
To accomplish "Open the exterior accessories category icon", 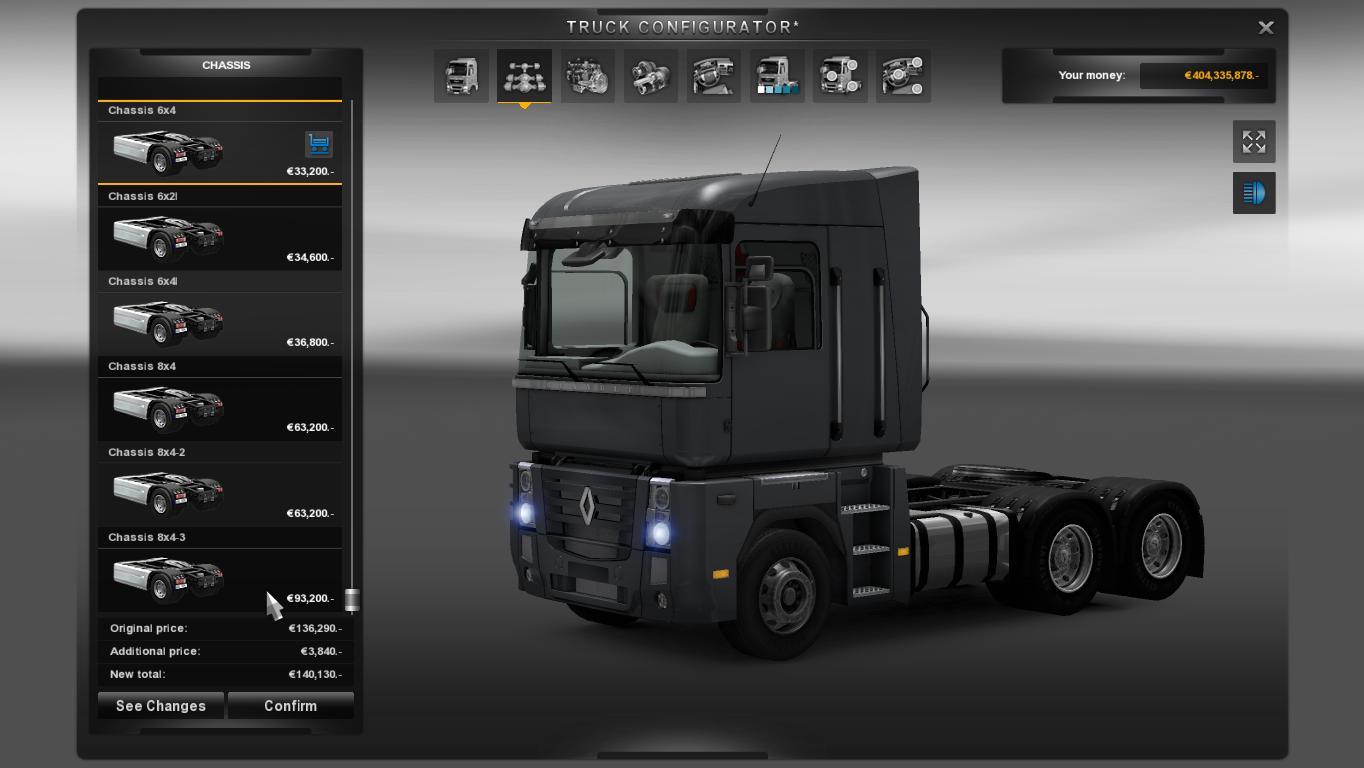I will click(x=840, y=76).
